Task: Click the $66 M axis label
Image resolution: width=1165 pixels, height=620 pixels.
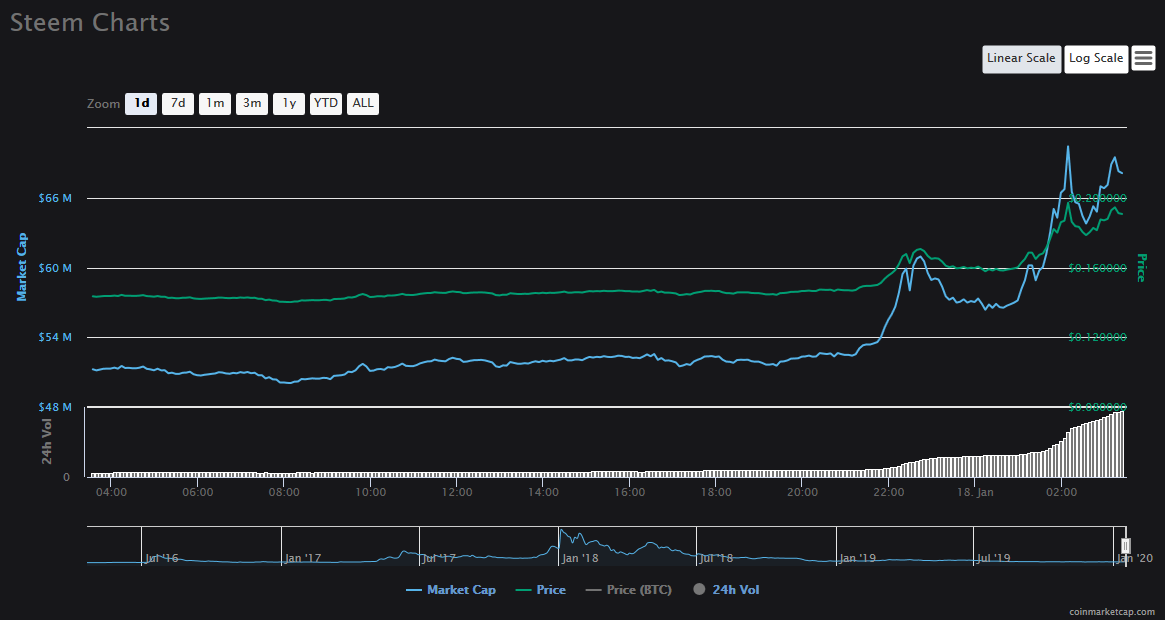Action: 55,198
